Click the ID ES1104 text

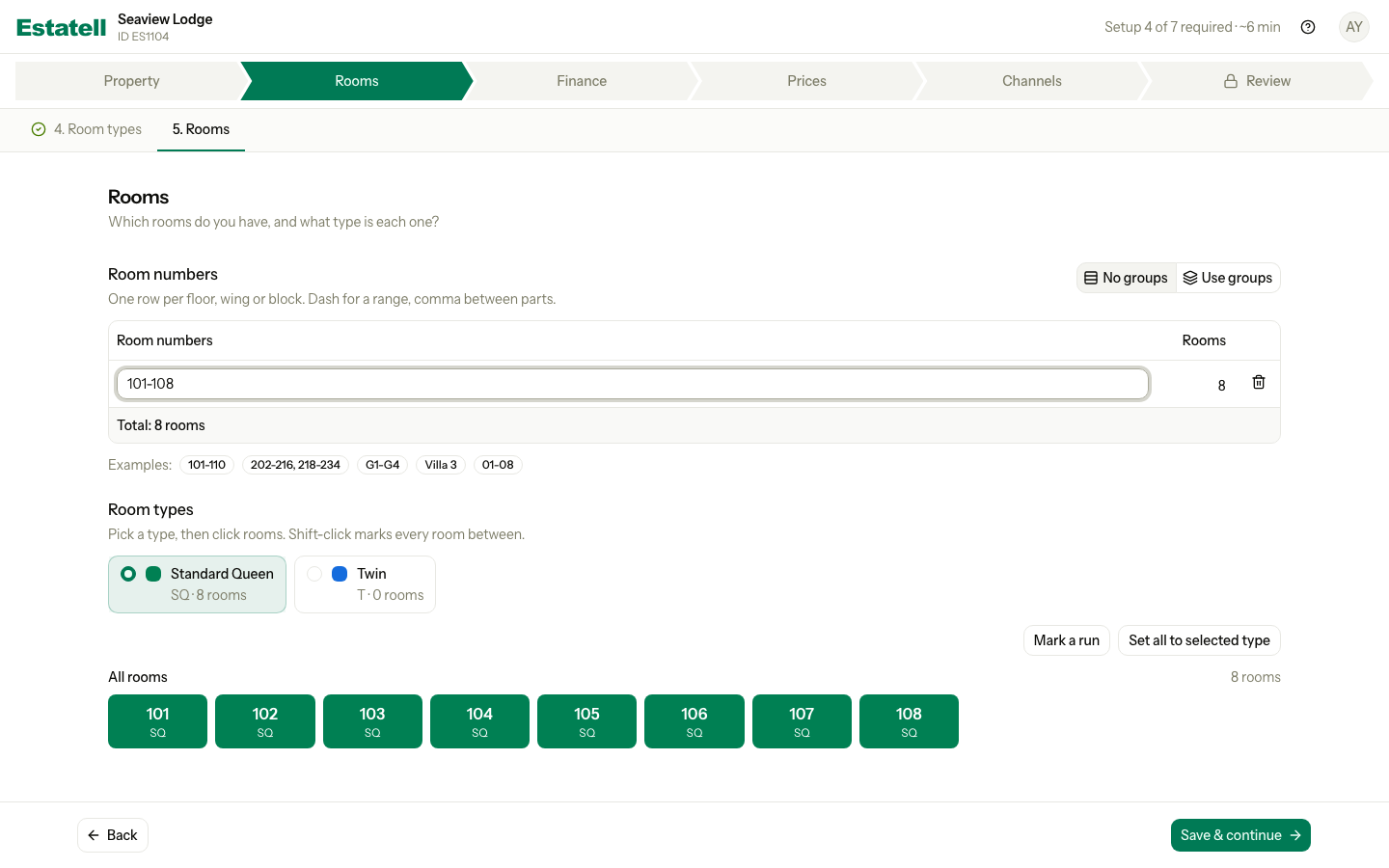143,37
